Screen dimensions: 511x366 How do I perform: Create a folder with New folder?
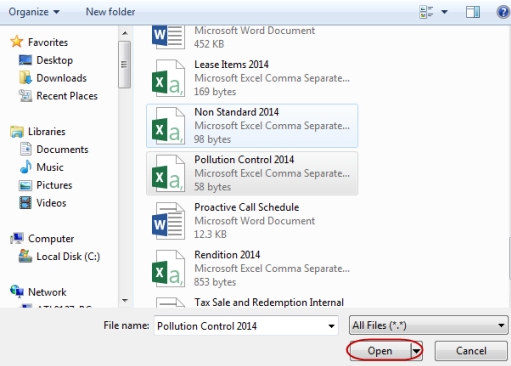coord(110,12)
